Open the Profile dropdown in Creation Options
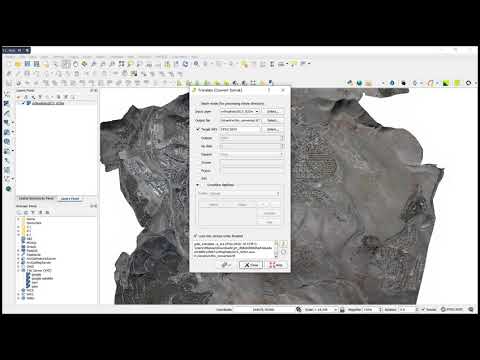Screen dimensions: 480x360 tap(245, 193)
